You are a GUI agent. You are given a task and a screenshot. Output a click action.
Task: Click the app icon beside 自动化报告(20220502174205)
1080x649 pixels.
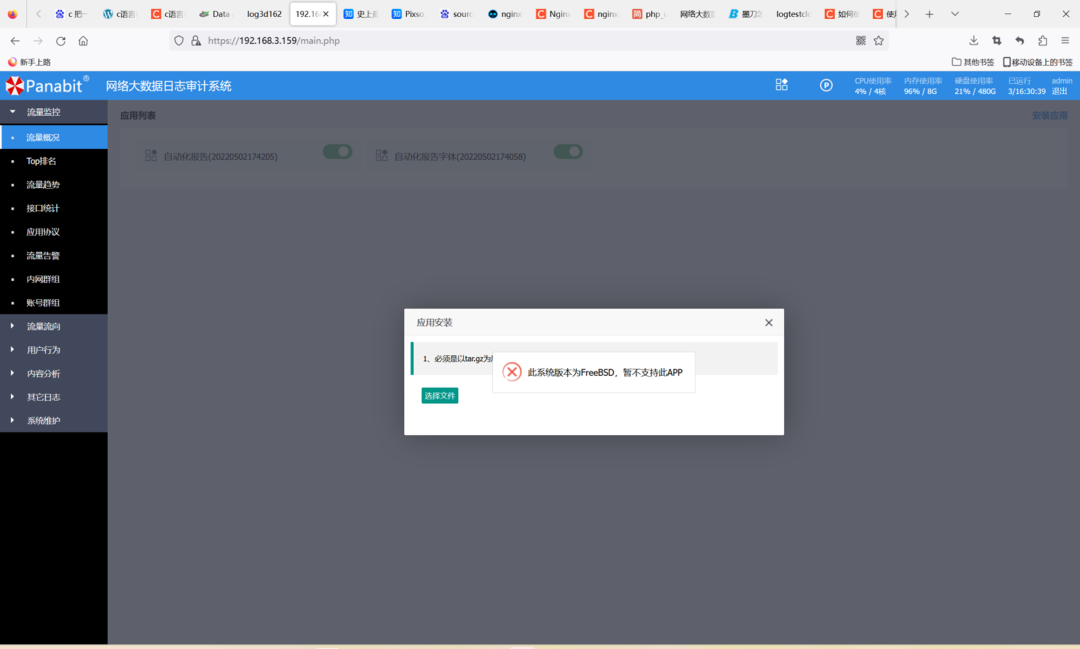(x=151, y=156)
